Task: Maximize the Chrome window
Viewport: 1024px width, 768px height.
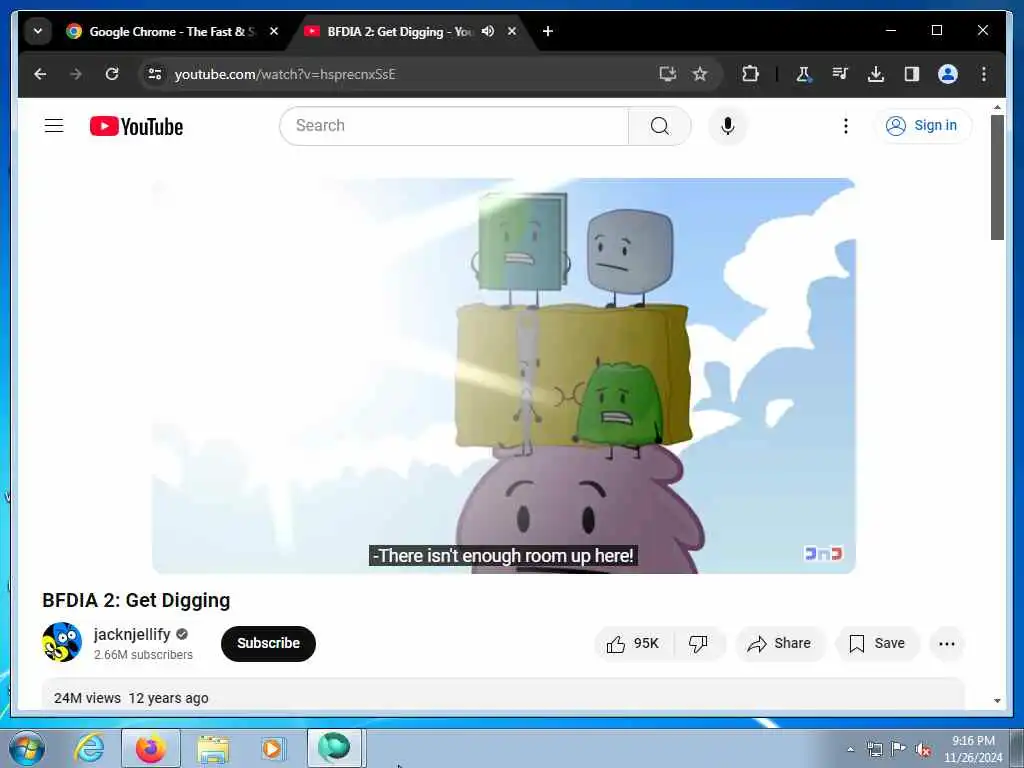Action: [936, 30]
